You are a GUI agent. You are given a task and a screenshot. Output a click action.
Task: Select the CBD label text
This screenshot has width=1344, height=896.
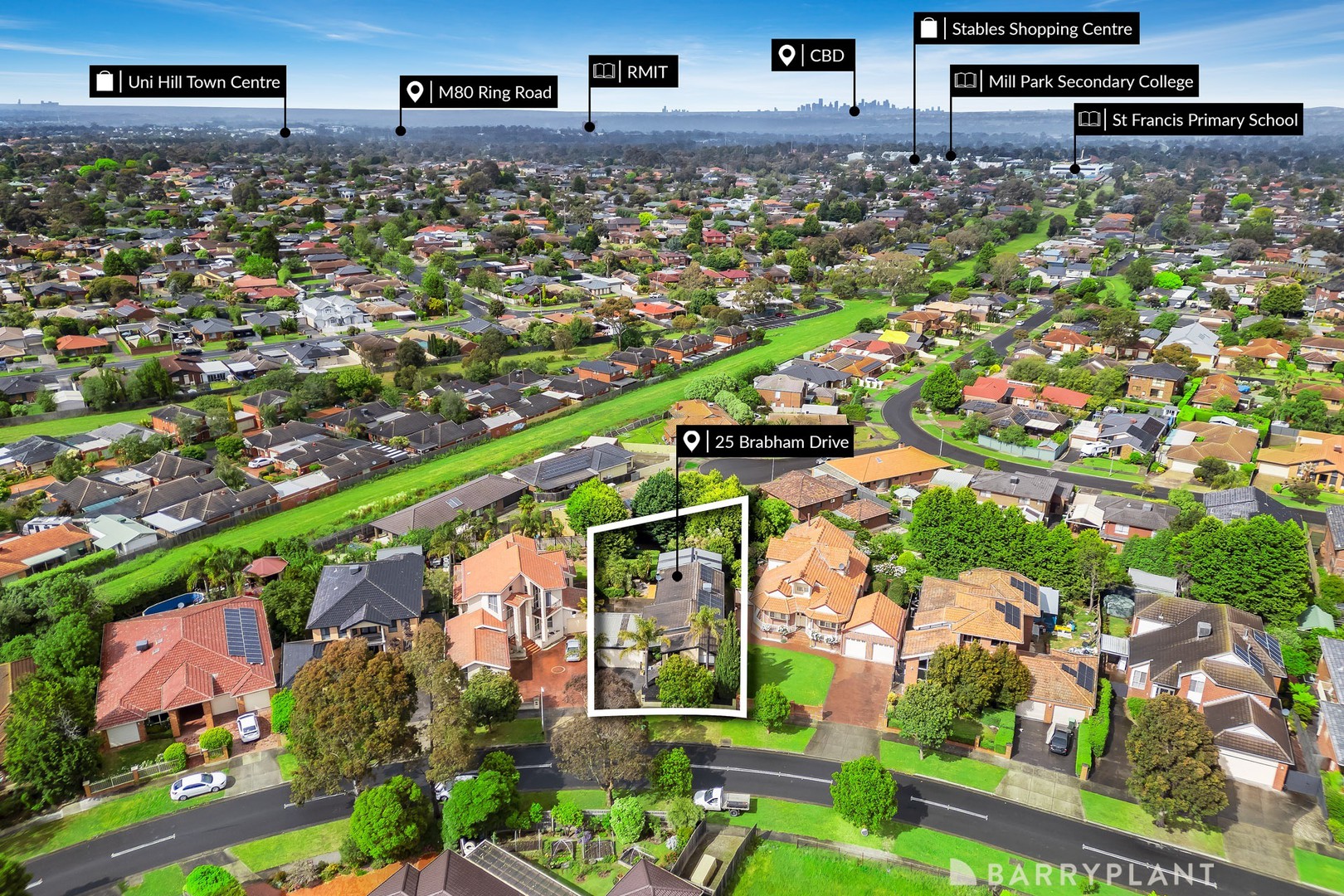coord(827,55)
